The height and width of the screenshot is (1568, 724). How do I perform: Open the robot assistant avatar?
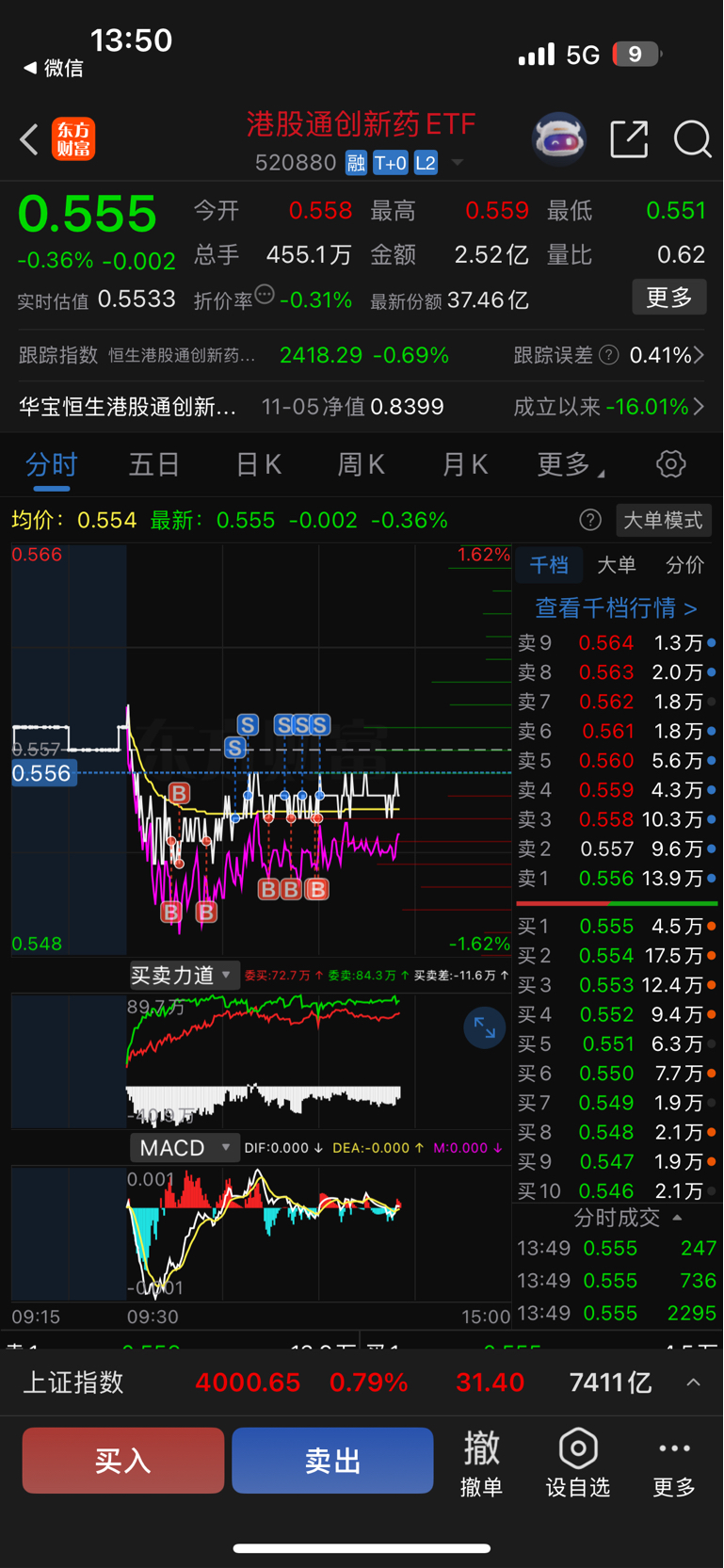(x=559, y=139)
